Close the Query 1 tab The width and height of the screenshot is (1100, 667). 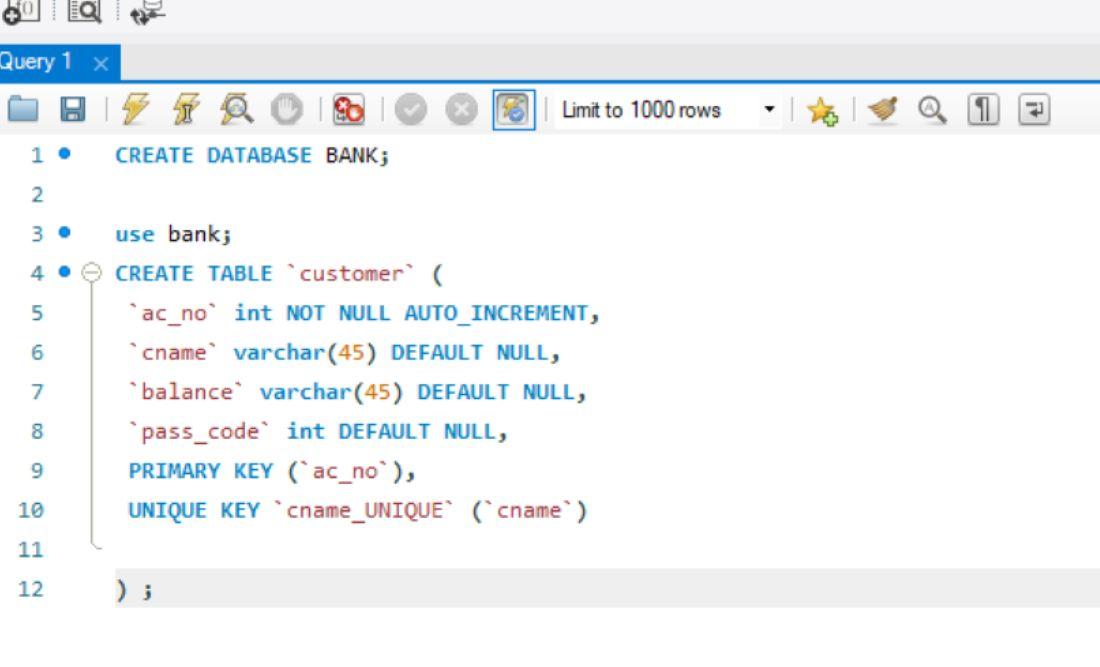pos(100,64)
